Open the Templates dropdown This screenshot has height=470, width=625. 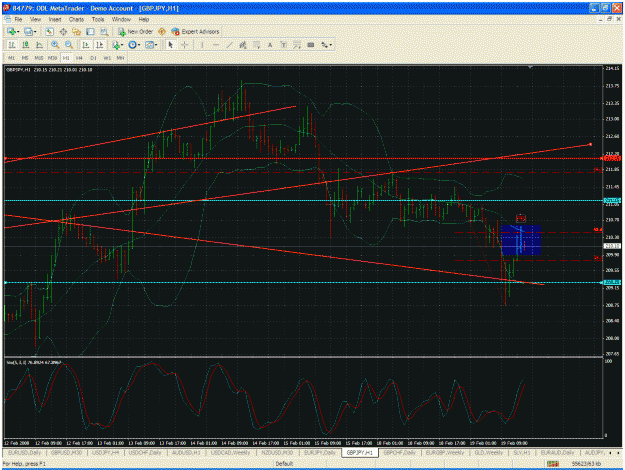click(151, 45)
